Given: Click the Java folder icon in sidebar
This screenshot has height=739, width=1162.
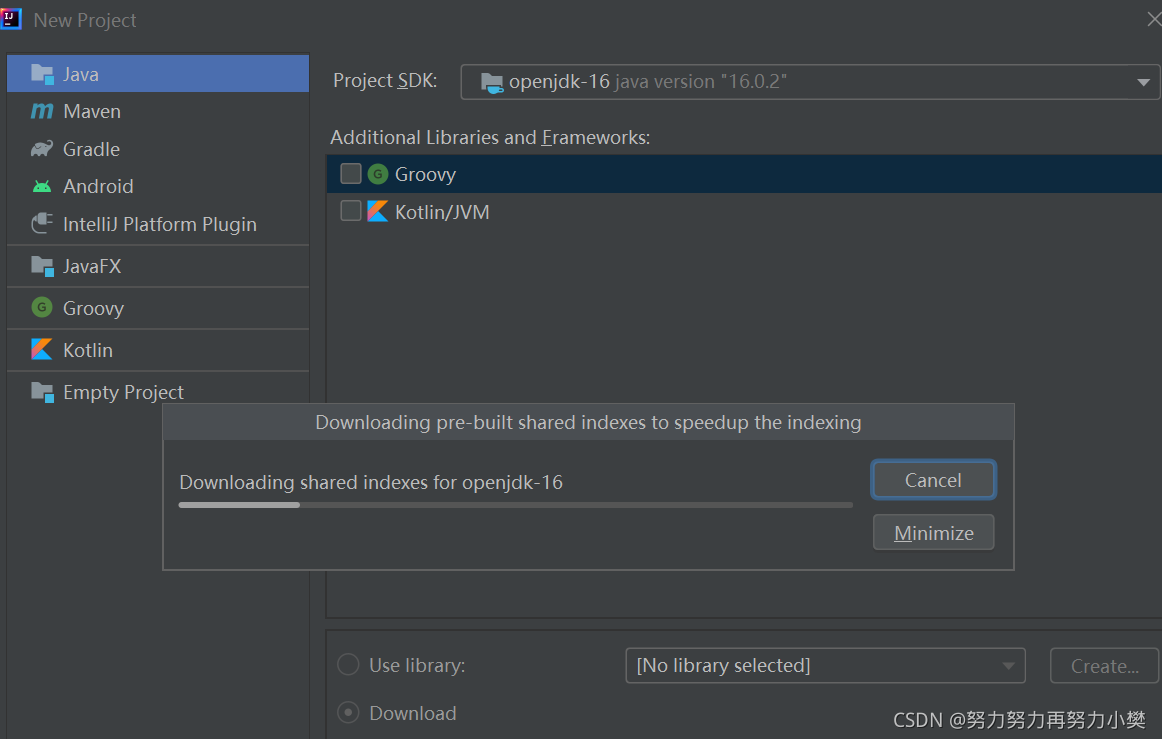Looking at the screenshot, I should point(42,74).
